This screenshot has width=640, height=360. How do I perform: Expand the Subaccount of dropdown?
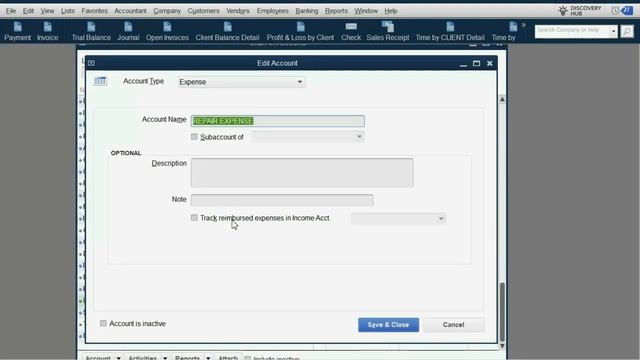[x=359, y=137]
